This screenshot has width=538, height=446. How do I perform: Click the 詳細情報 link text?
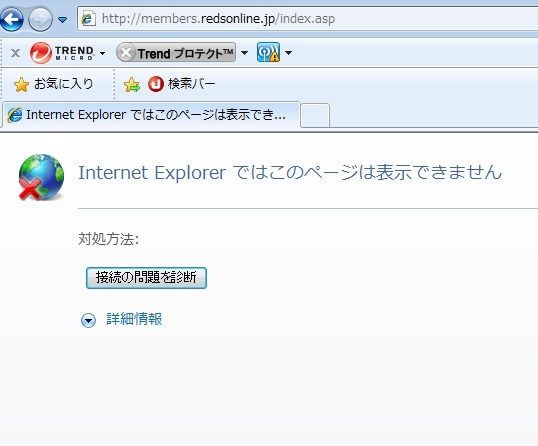point(134,319)
